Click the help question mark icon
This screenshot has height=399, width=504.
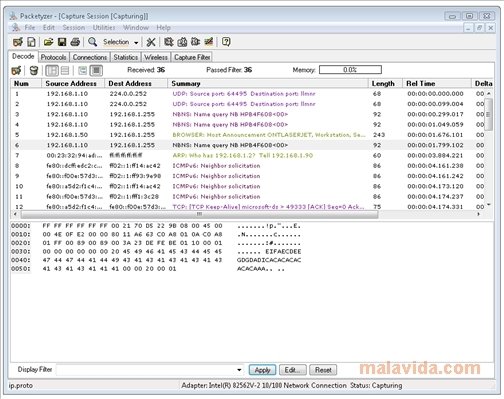click(226, 42)
